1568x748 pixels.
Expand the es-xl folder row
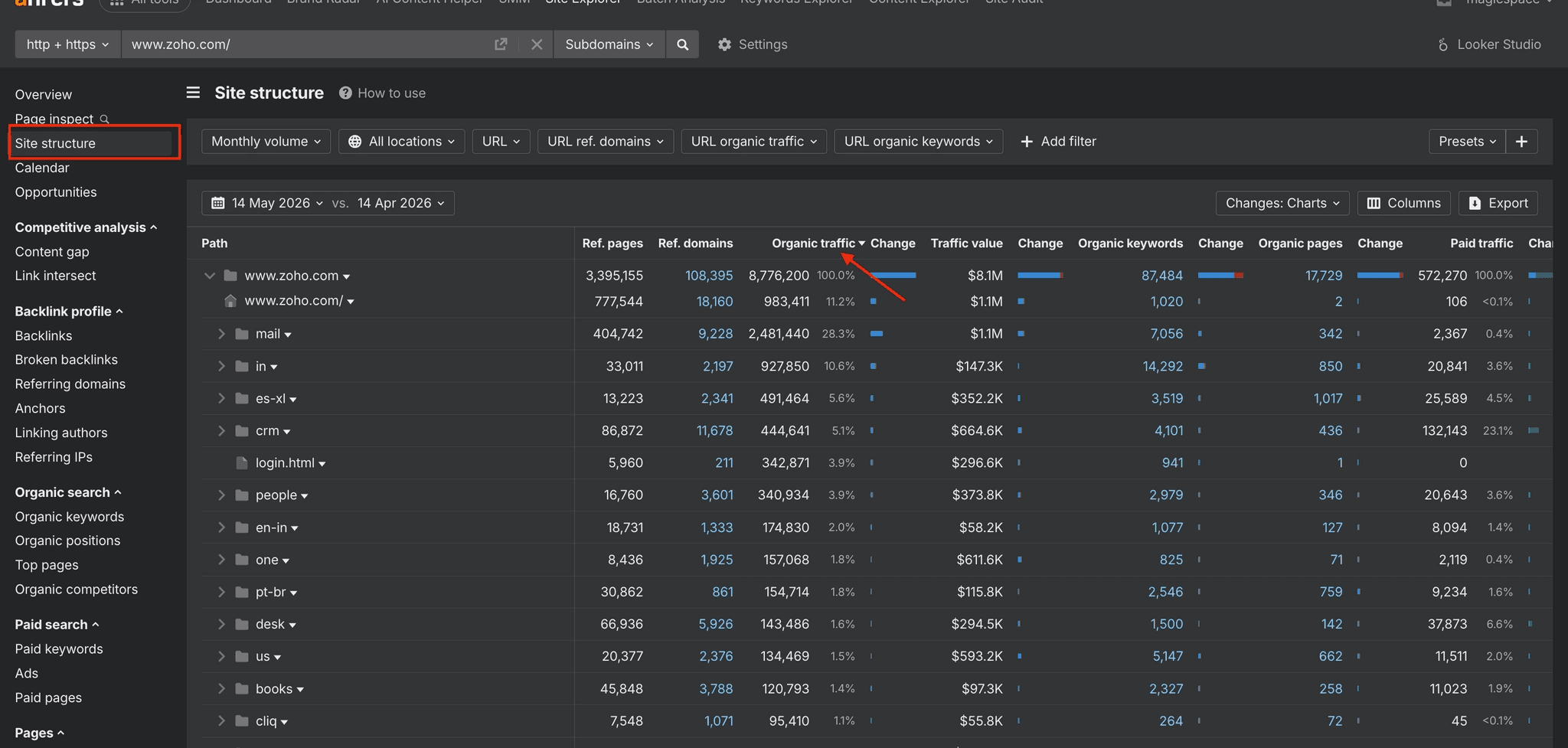(220, 399)
